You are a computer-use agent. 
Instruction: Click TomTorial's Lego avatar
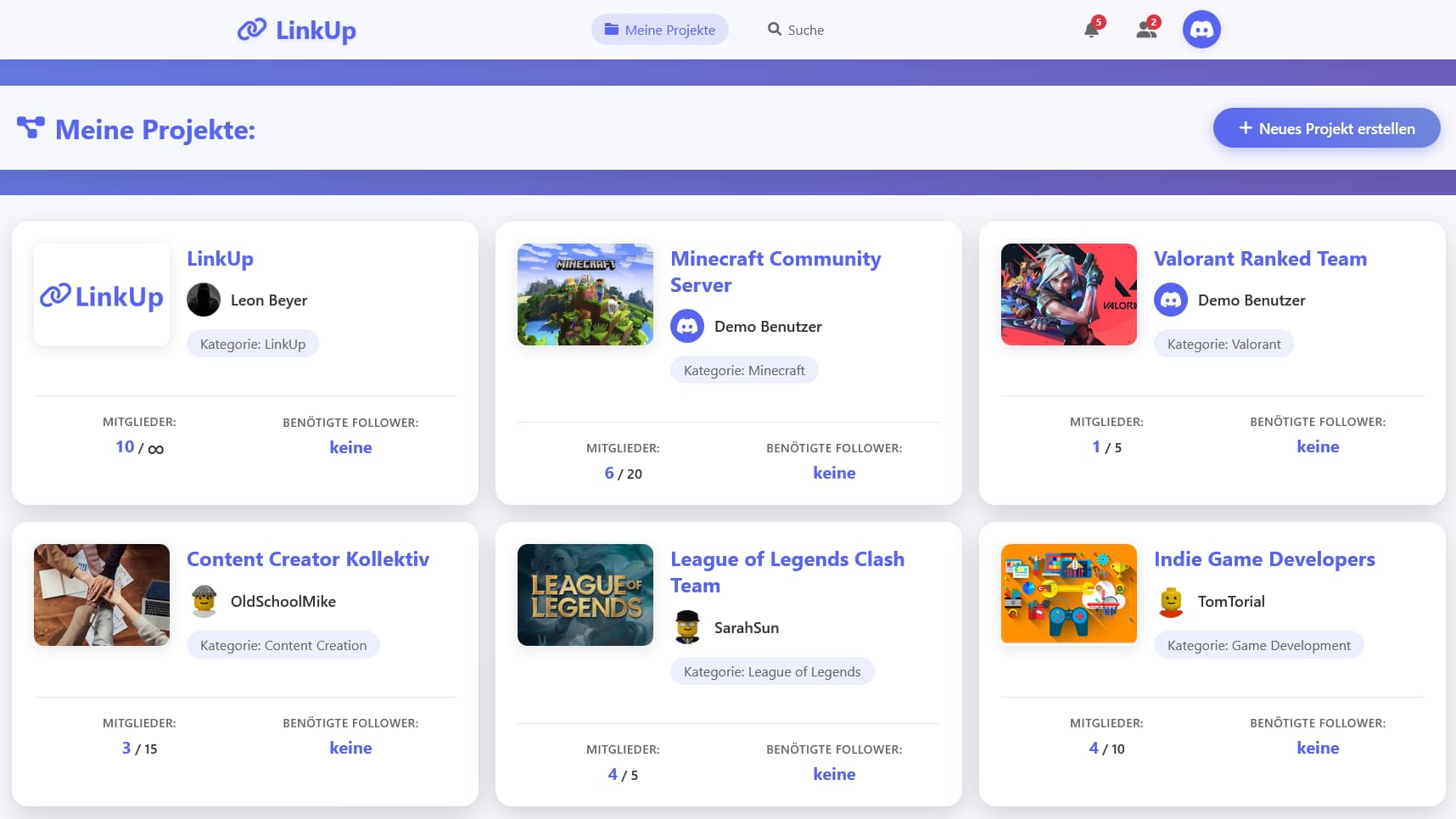[x=1171, y=601]
